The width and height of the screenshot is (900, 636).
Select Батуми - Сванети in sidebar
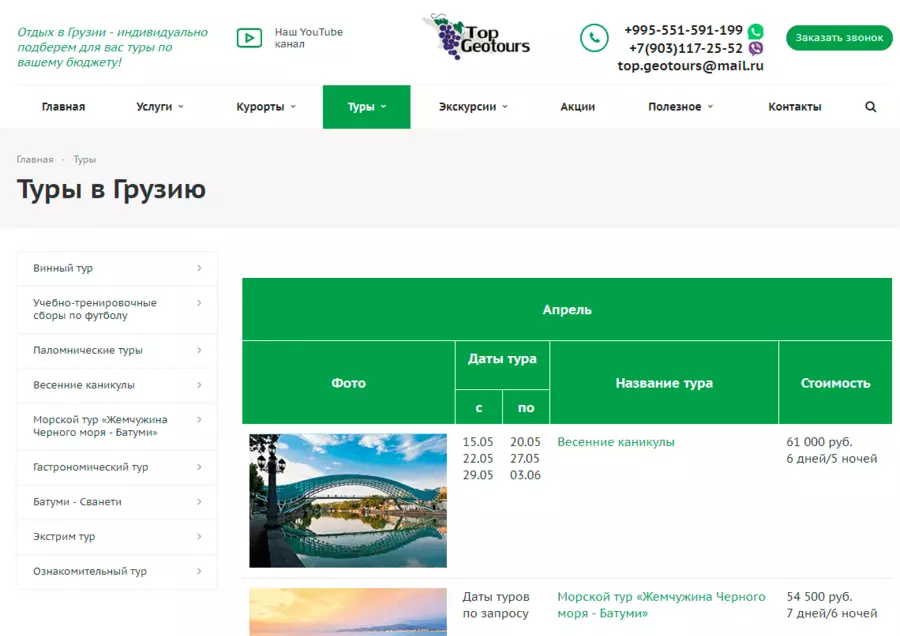click(117, 502)
